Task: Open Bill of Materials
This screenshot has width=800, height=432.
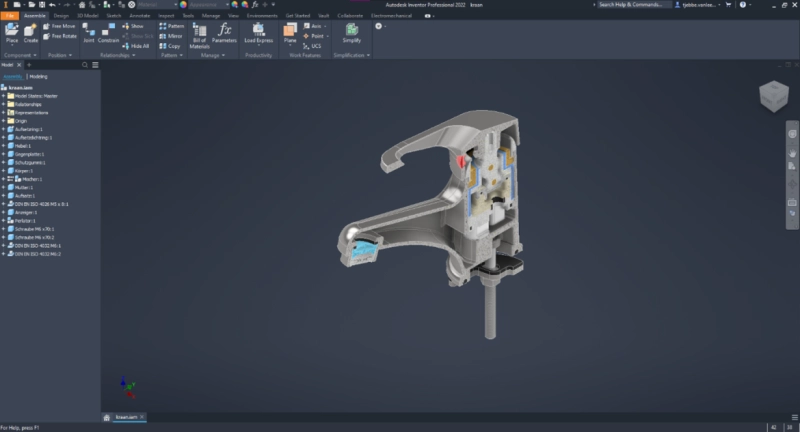Action: [199, 36]
